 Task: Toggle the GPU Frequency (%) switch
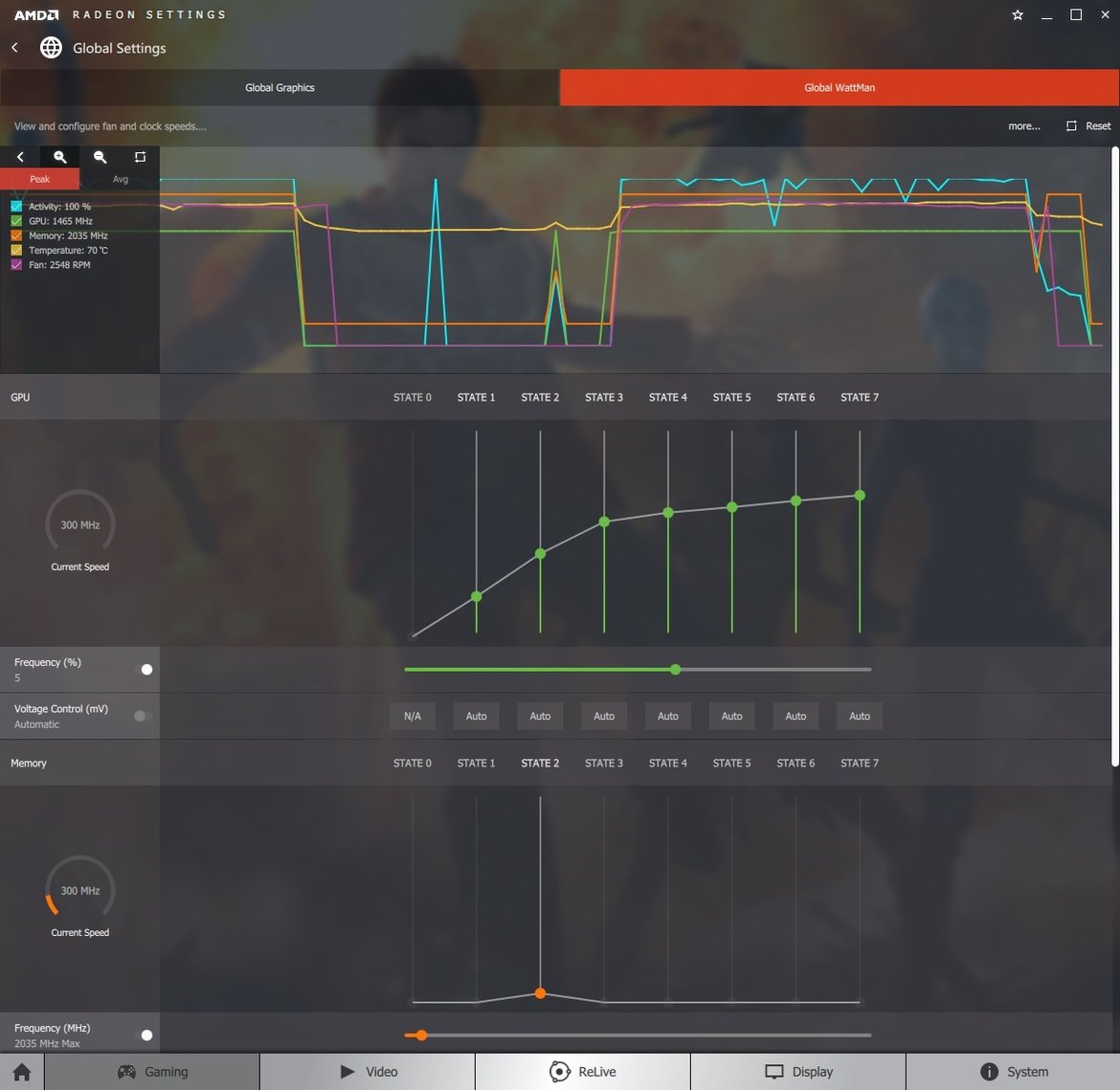click(144, 669)
